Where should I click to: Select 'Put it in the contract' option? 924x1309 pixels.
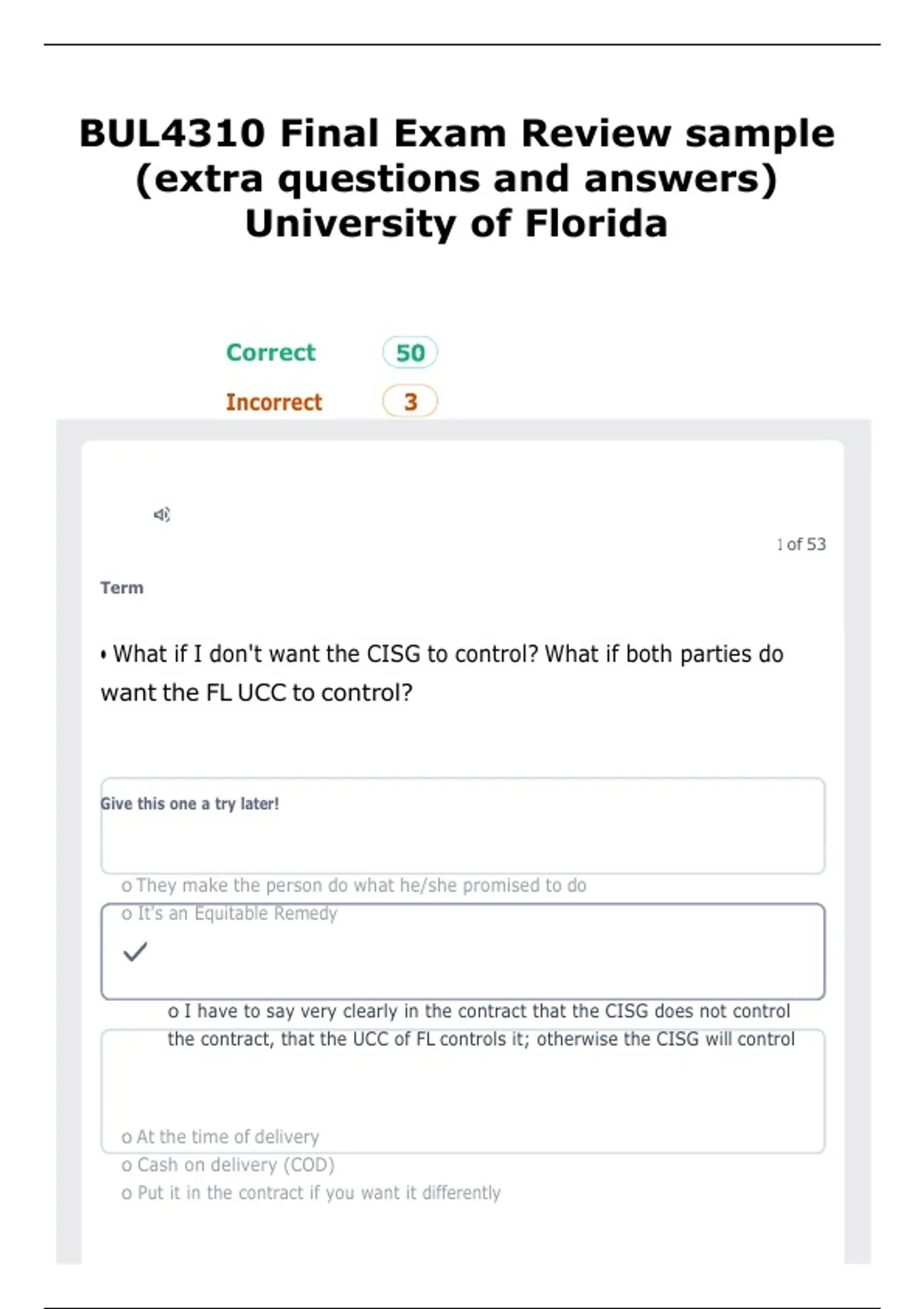click(x=311, y=1193)
